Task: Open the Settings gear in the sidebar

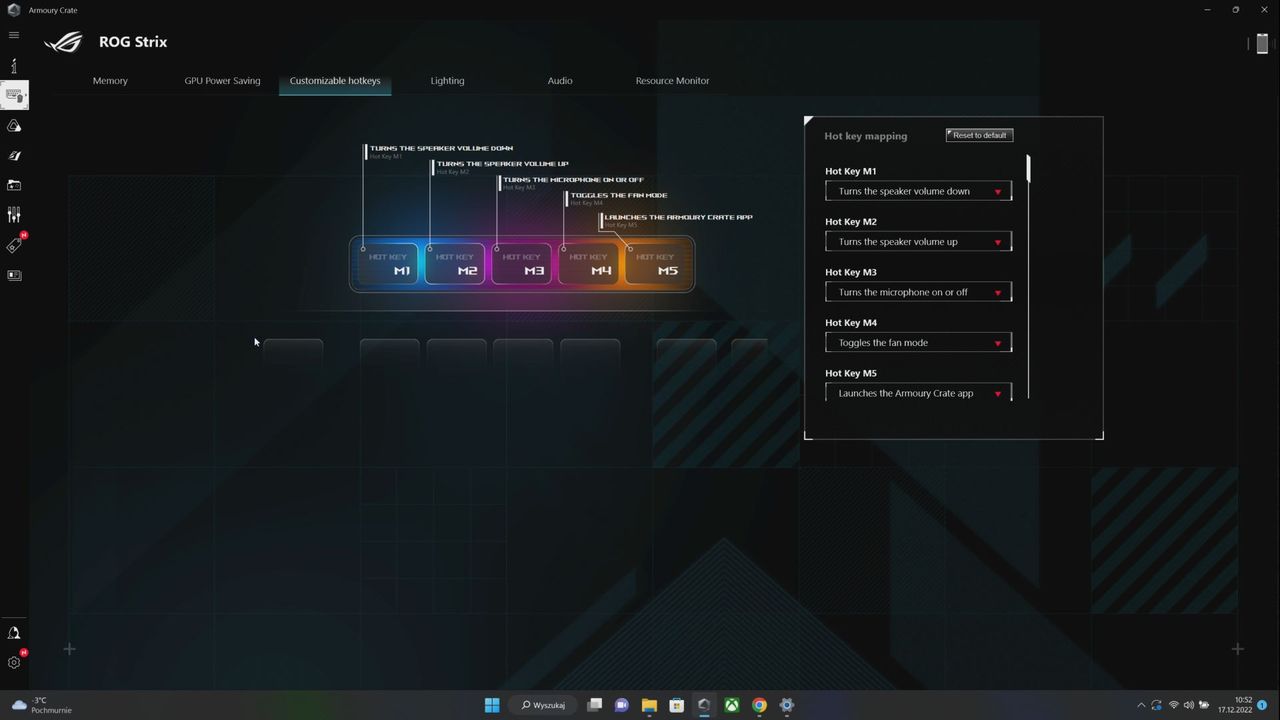Action: (x=14, y=662)
